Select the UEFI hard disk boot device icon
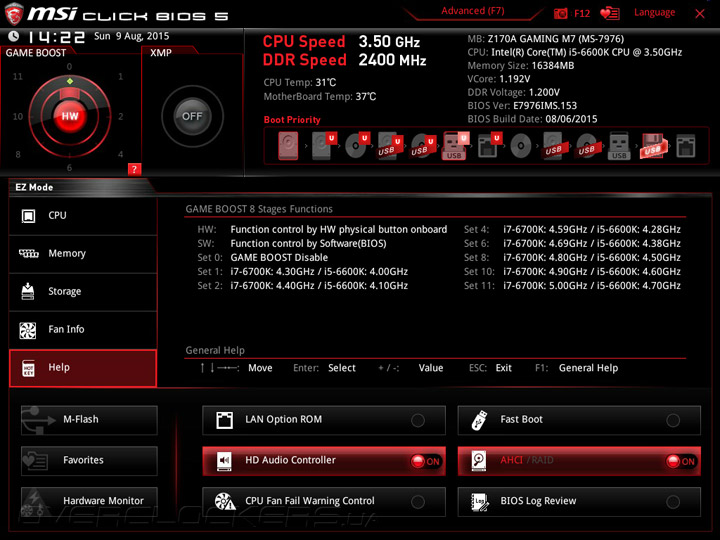720x540 pixels. pos(324,146)
